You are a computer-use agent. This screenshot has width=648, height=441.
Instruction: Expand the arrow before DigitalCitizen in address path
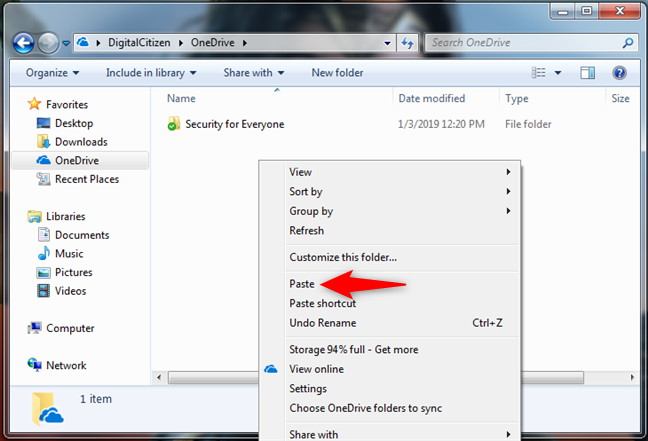(x=98, y=43)
